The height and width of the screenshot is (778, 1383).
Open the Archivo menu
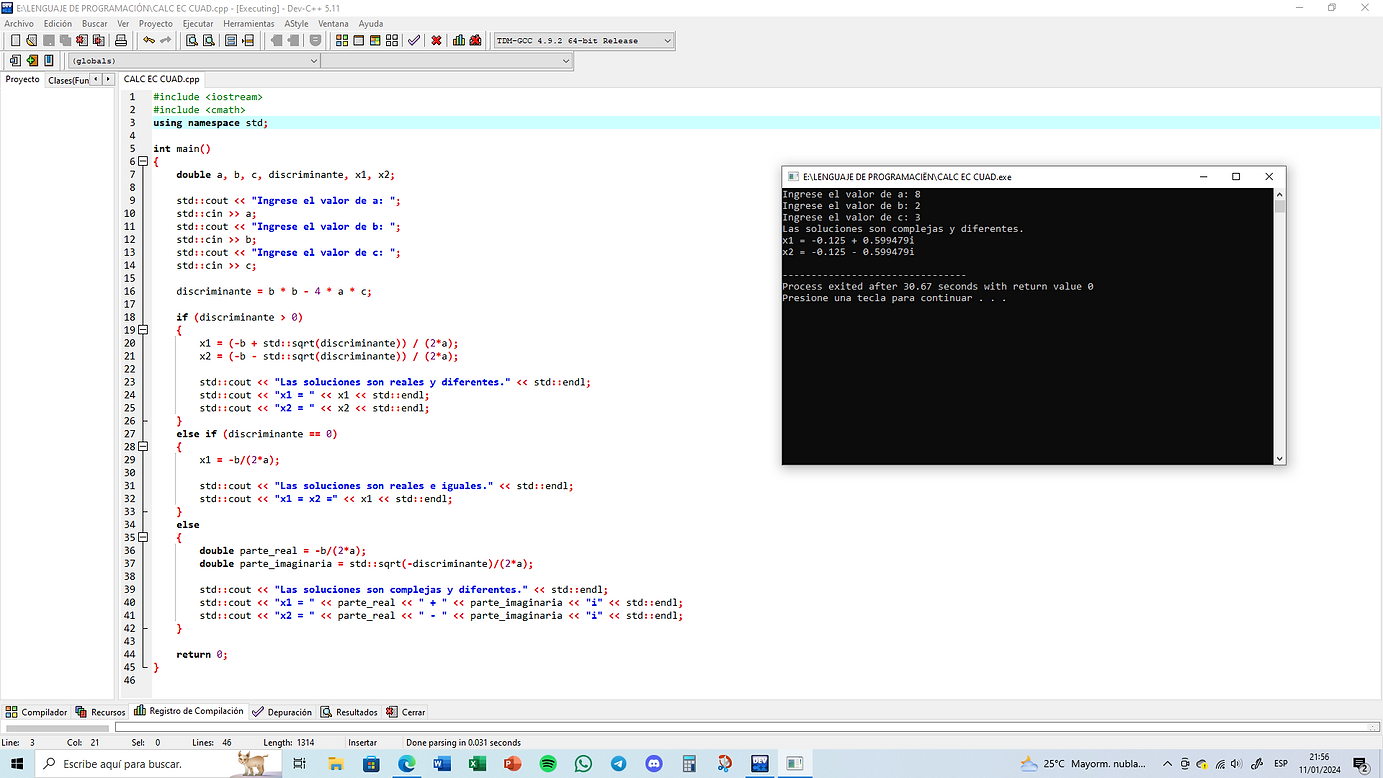[x=19, y=23]
